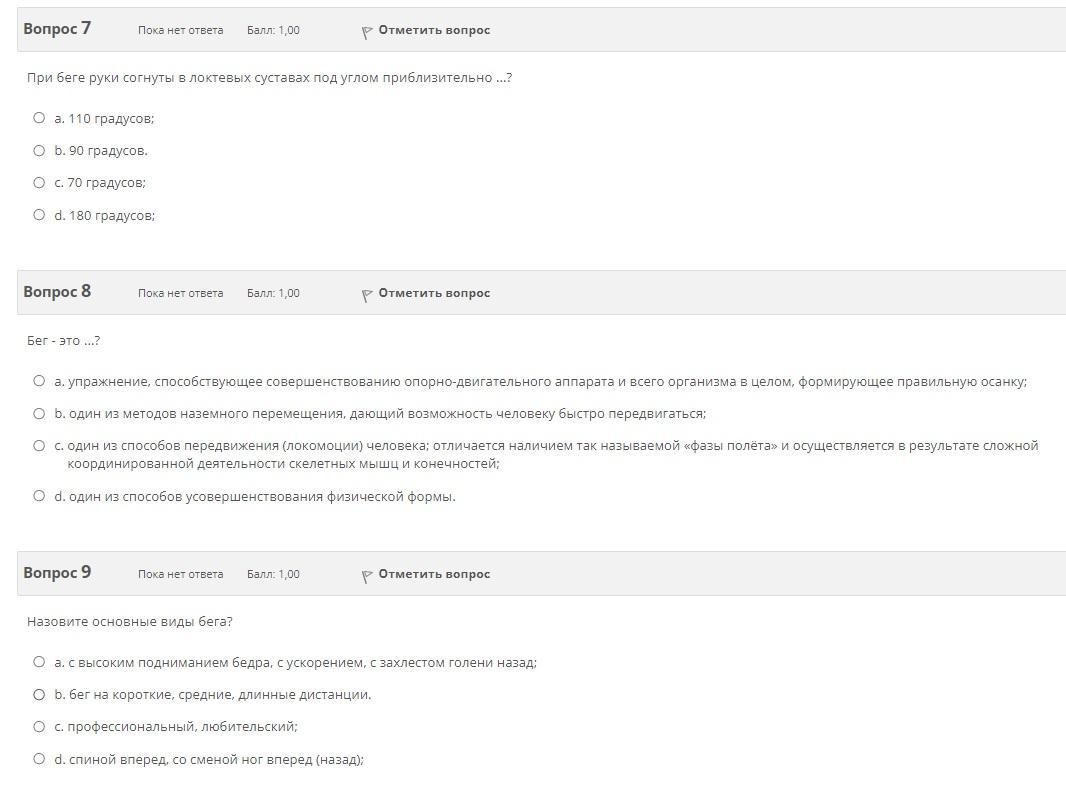Pick answer d: спиной вперед

[39, 759]
